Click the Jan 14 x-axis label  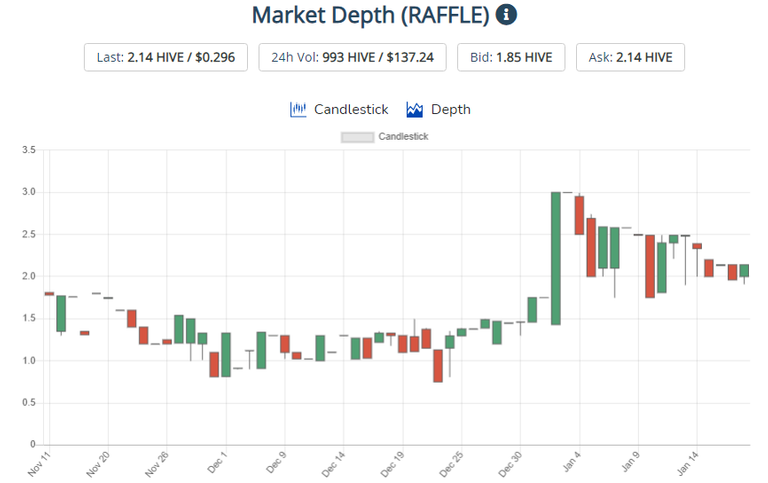pos(687,463)
